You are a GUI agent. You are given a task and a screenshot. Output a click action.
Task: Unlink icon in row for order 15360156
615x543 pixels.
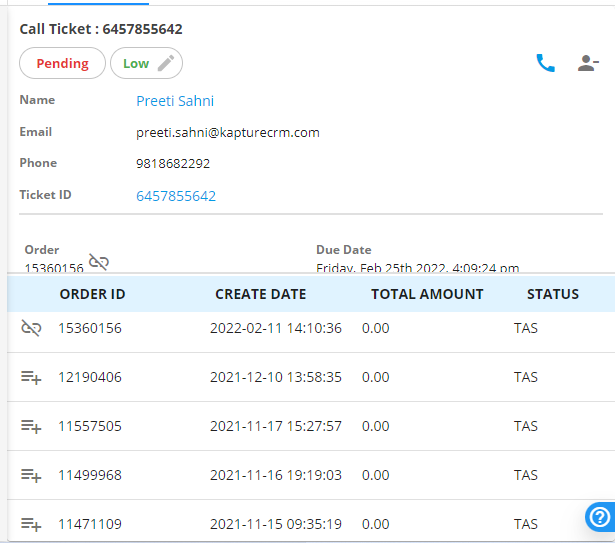click(31, 328)
